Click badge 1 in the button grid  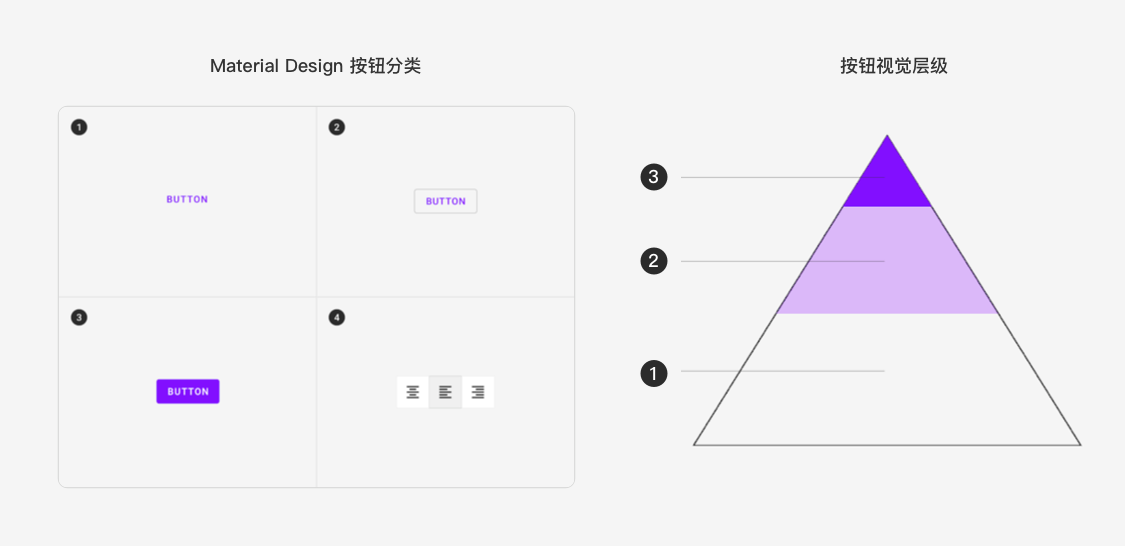point(79,128)
